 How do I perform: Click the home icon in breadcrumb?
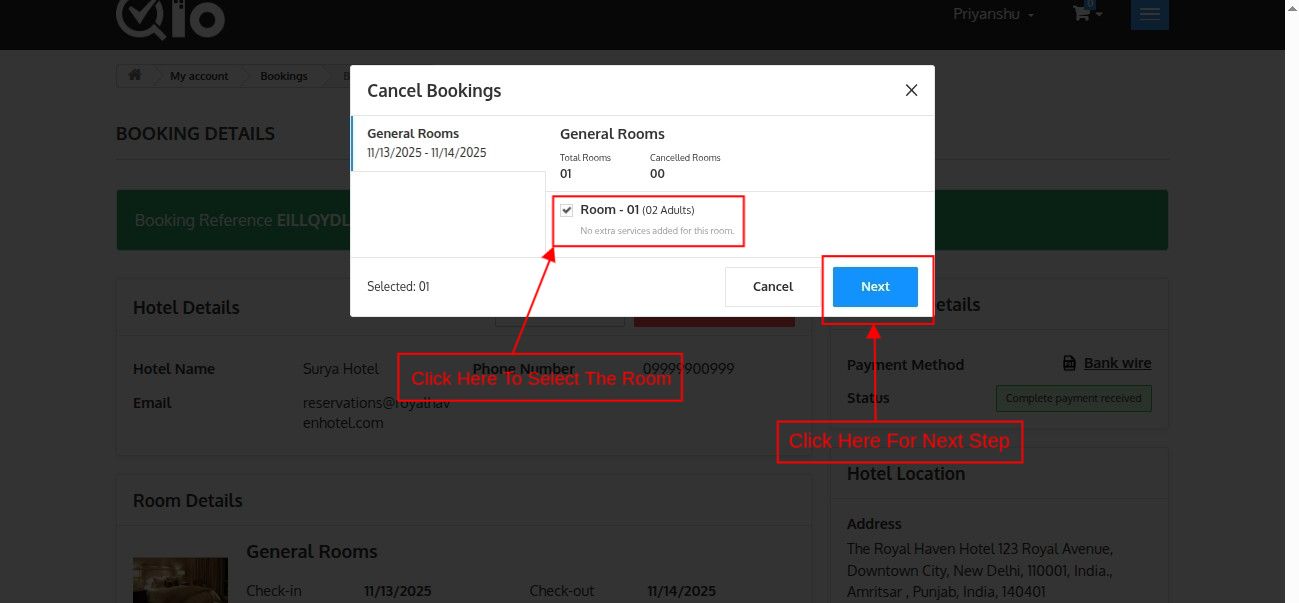[x=134, y=76]
